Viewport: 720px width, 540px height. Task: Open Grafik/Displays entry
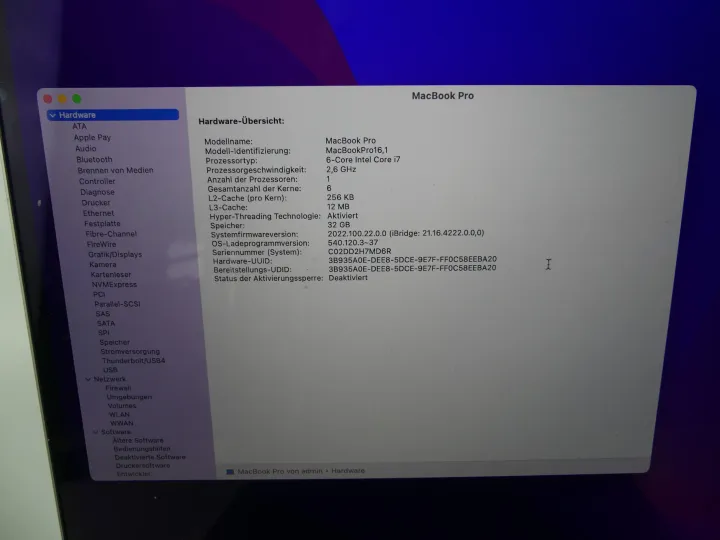tap(115, 254)
